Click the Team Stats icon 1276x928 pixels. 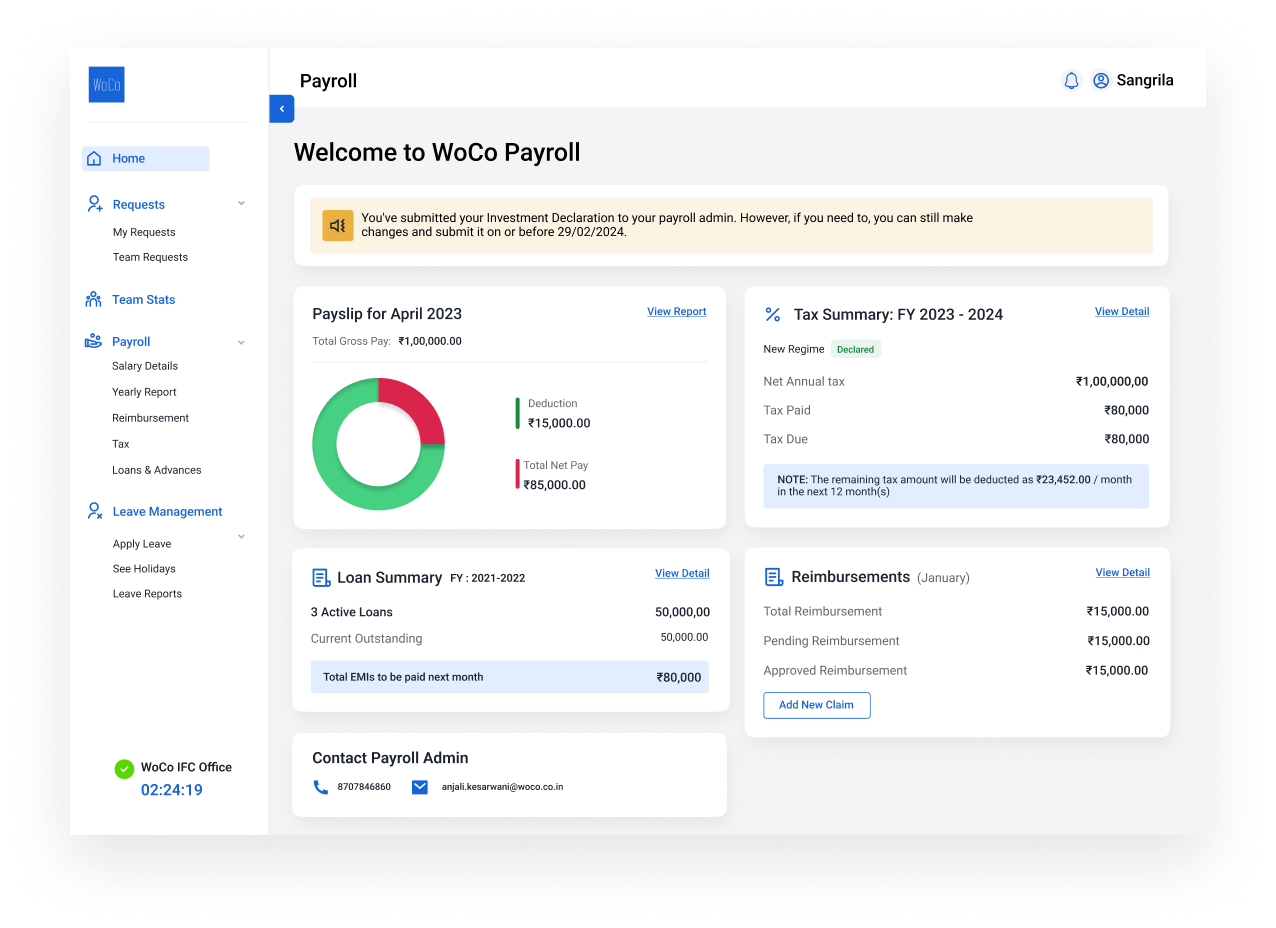tap(92, 299)
